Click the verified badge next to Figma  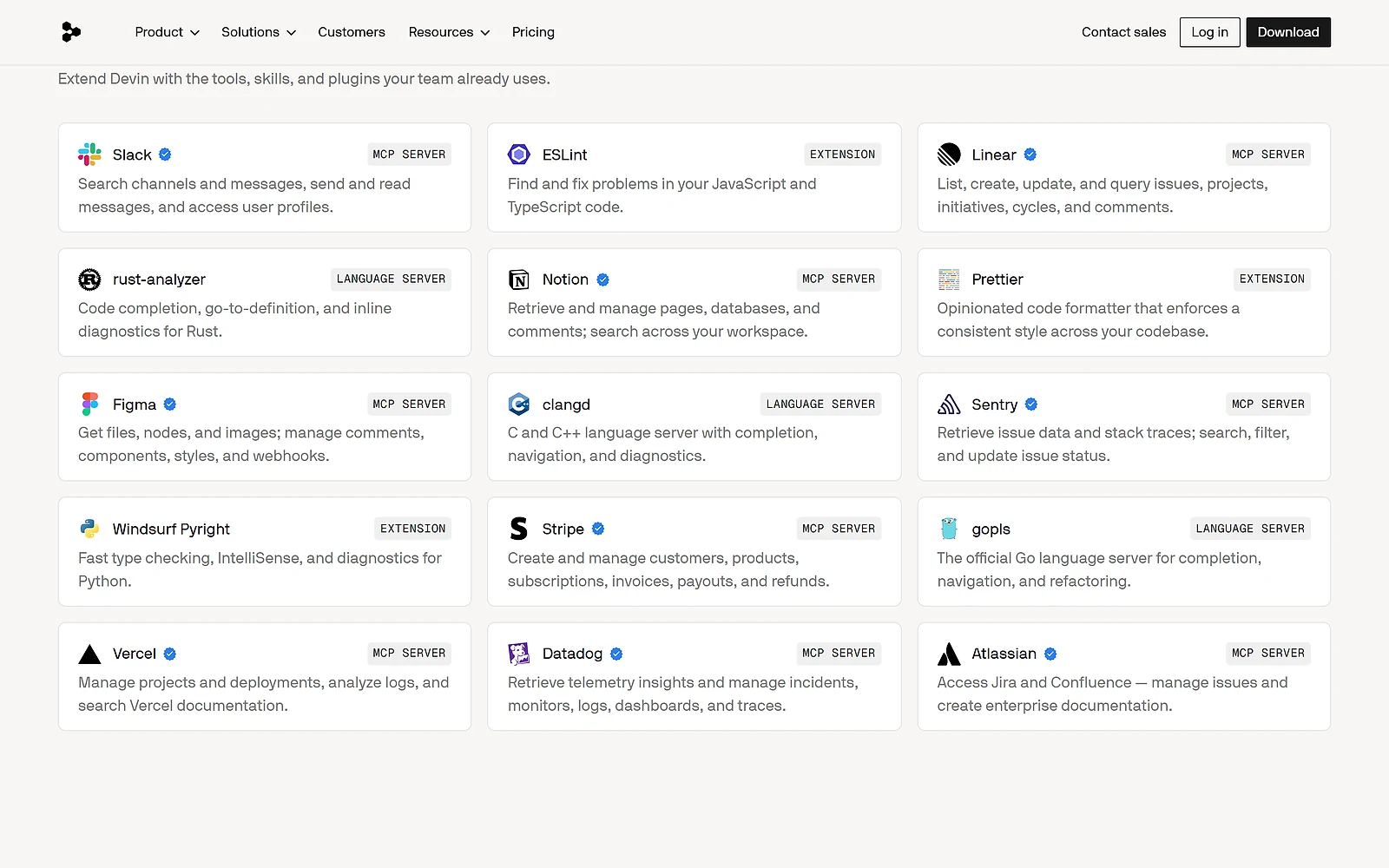pyautogui.click(x=170, y=404)
